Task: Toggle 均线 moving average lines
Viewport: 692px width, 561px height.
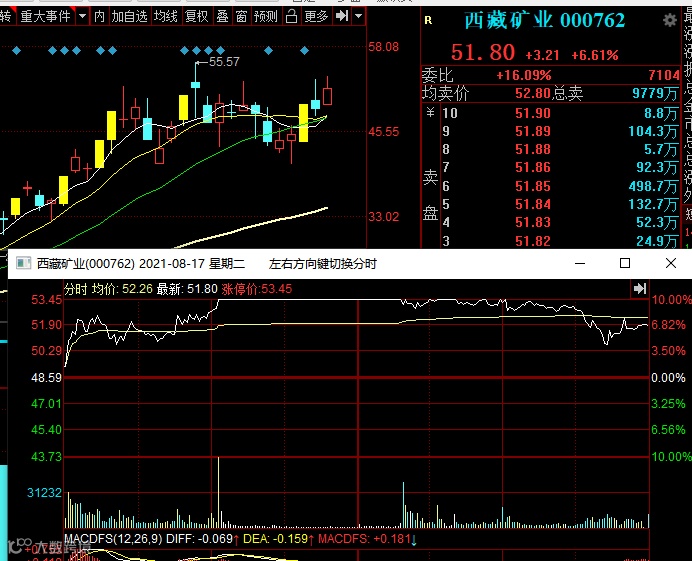Action: pos(165,17)
